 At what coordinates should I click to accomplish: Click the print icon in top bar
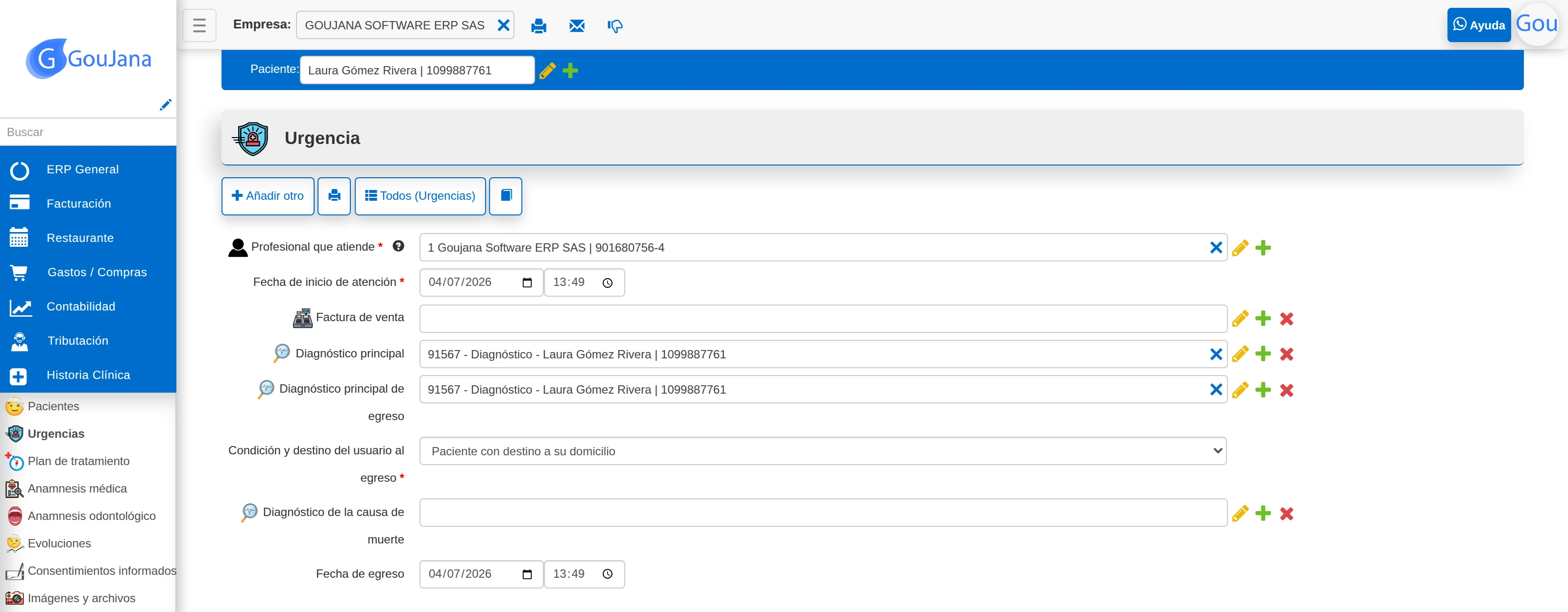(x=538, y=25)
